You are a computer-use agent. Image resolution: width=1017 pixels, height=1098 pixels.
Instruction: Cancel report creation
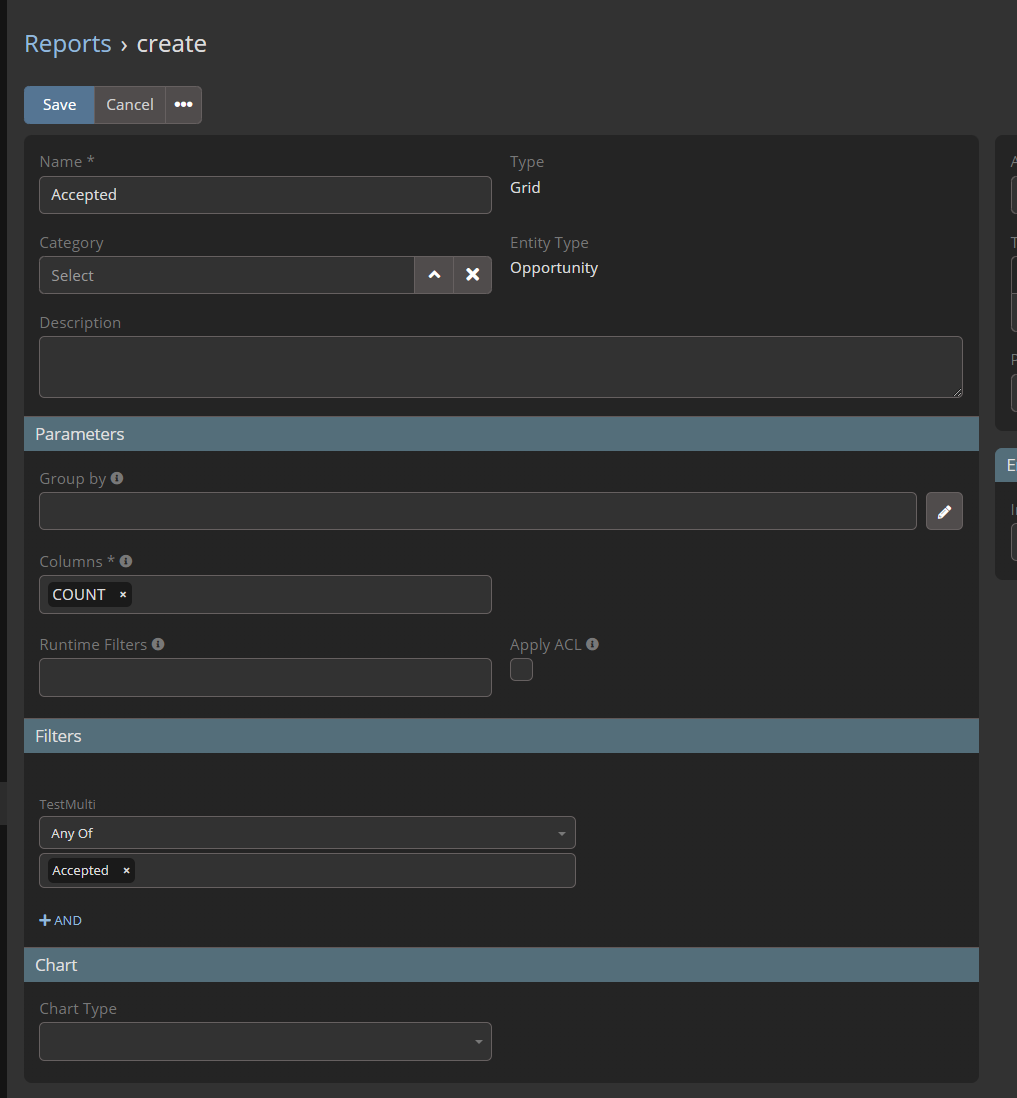pos(130,105)
